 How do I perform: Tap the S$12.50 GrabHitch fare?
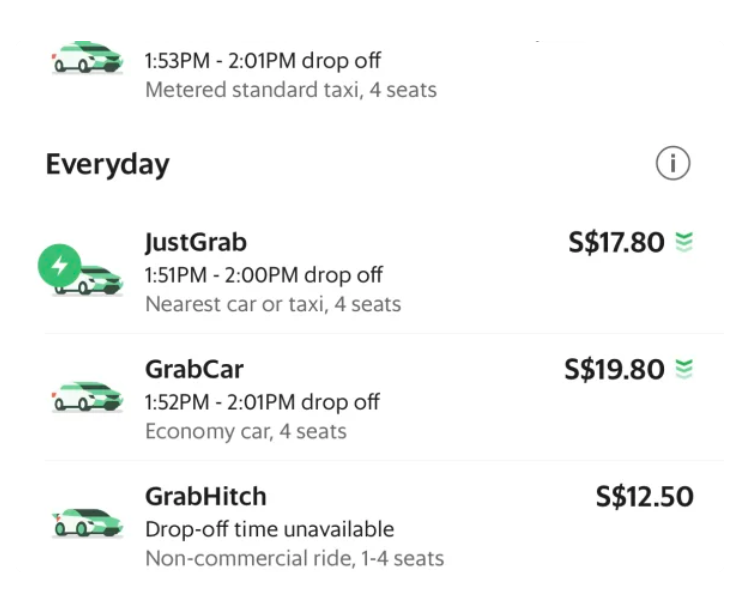pos(645,496)
